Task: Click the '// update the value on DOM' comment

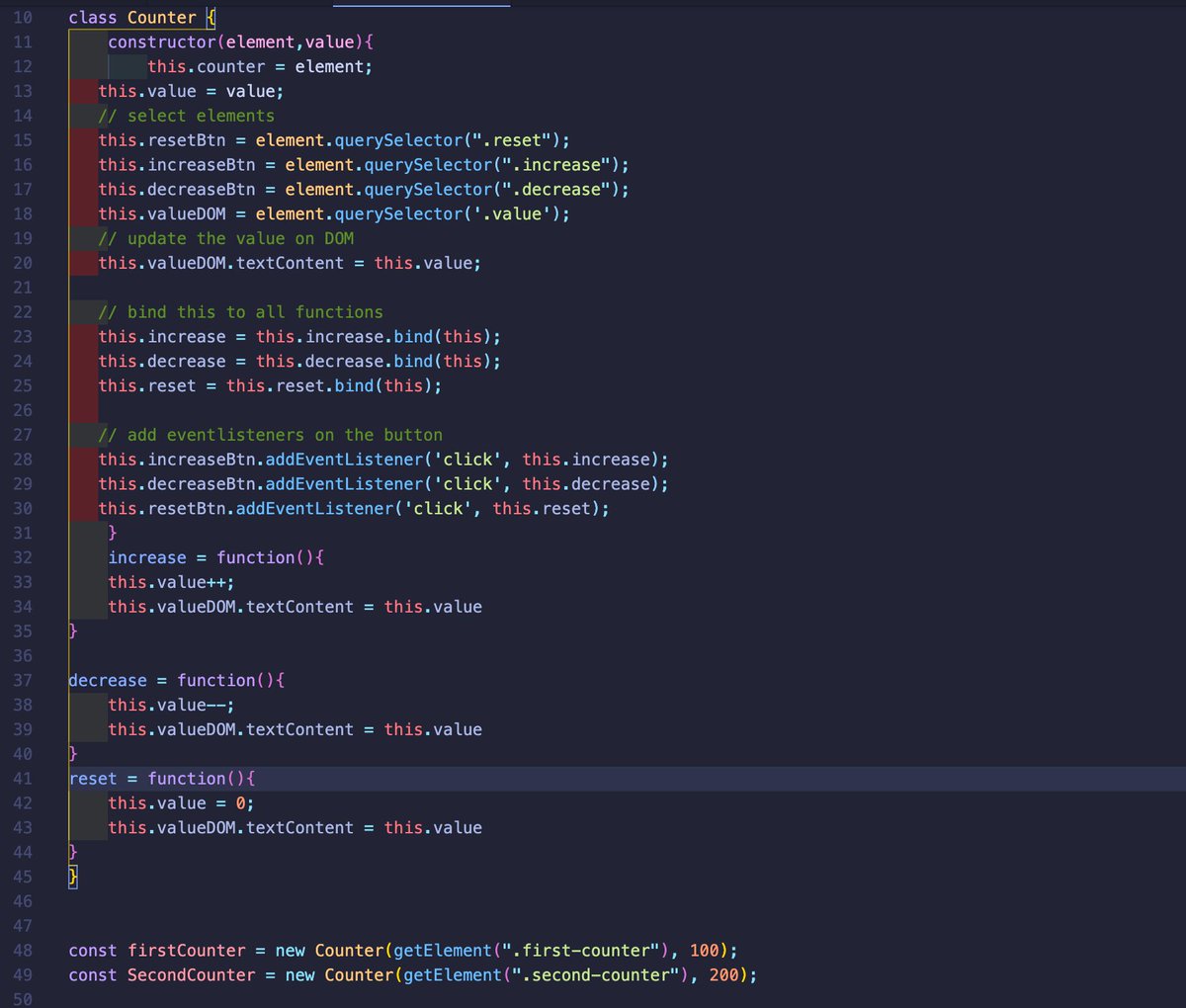Action: pos(226,239)
